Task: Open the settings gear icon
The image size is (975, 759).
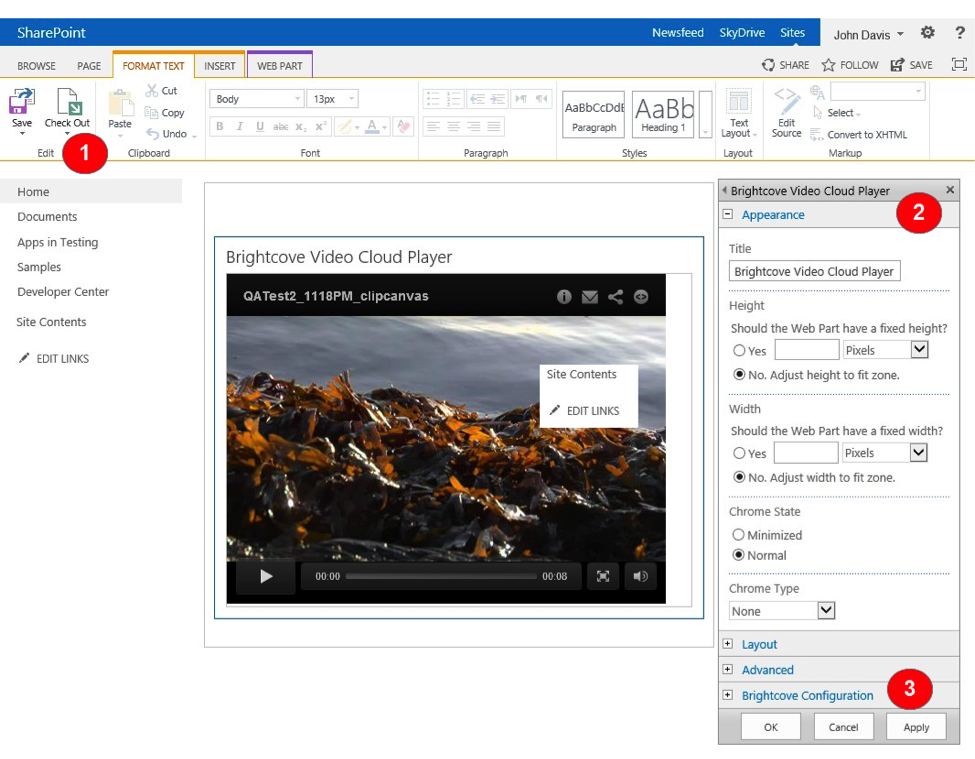Action: coord(927,33)
